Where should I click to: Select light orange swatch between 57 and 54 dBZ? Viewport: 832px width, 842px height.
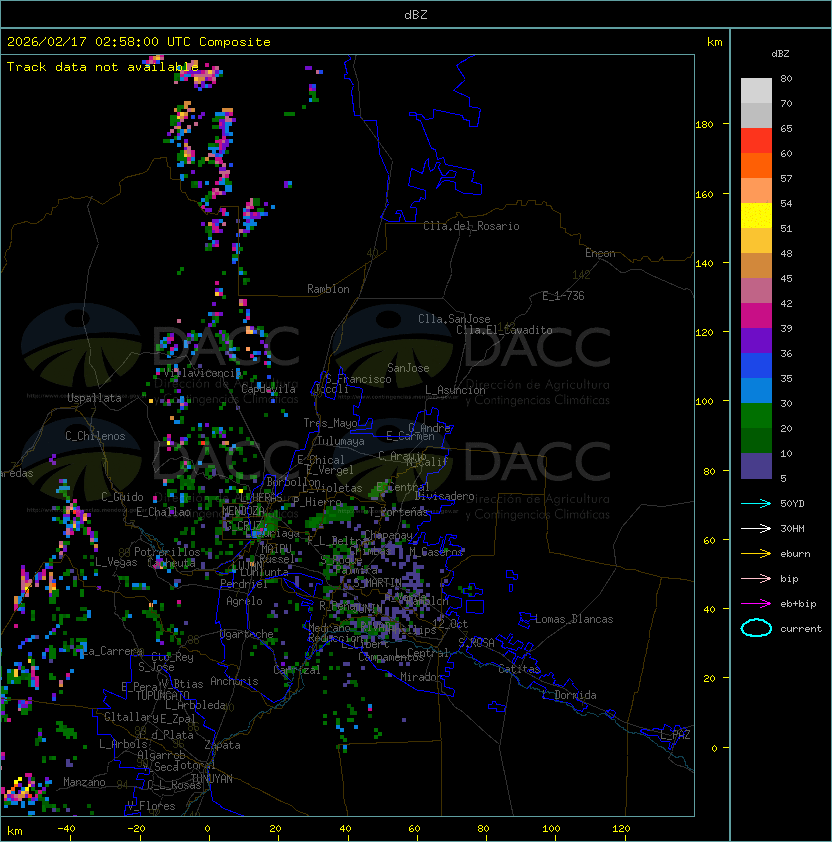tap(756, 191)
